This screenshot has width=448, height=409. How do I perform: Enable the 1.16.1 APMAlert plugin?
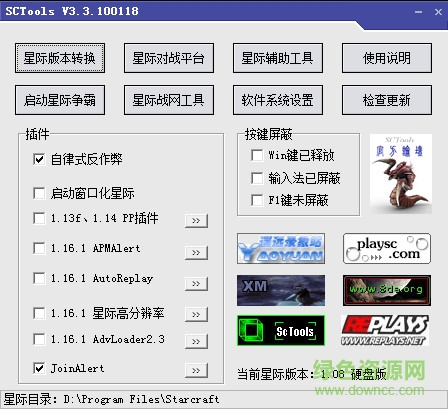point(39,248)
